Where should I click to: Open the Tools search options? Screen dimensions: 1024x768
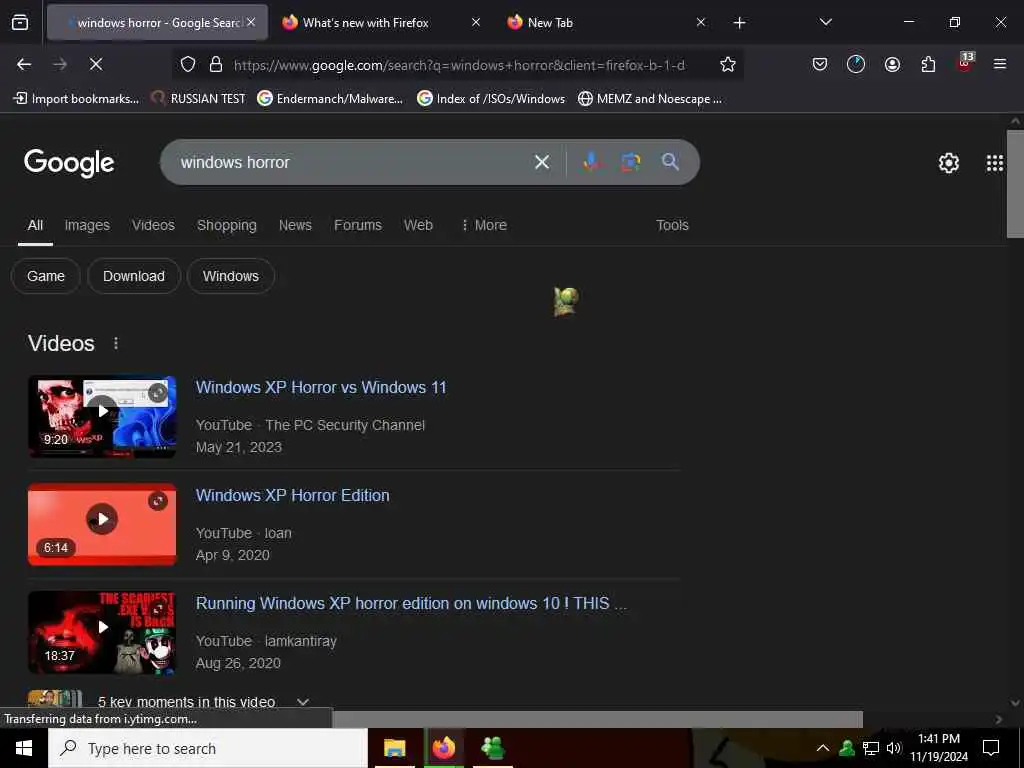pos(672,225)
